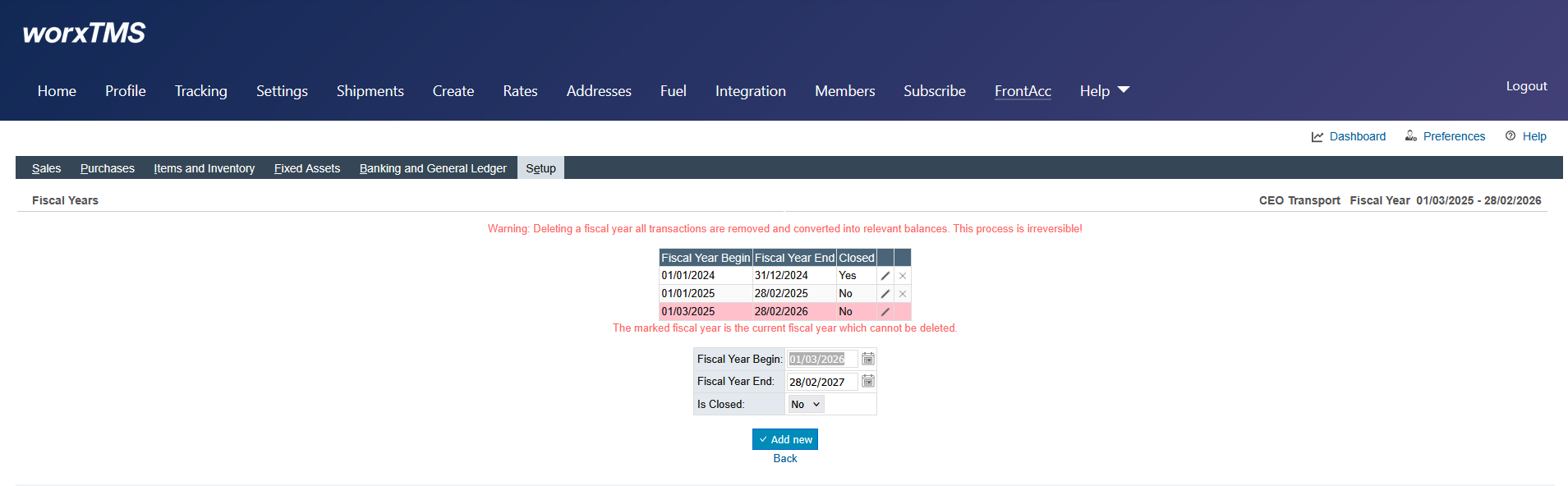Log out using the Logout link

coord(1526,86)
